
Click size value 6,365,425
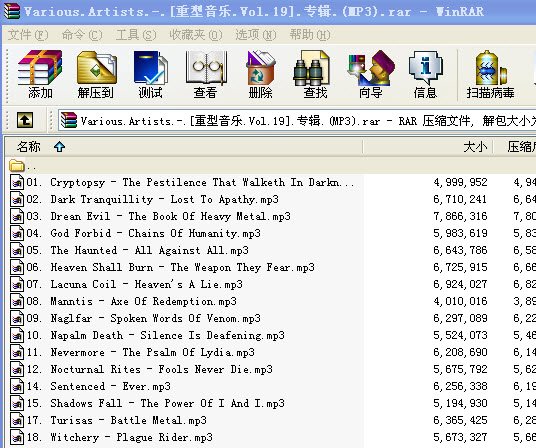[x=460, y=420]
